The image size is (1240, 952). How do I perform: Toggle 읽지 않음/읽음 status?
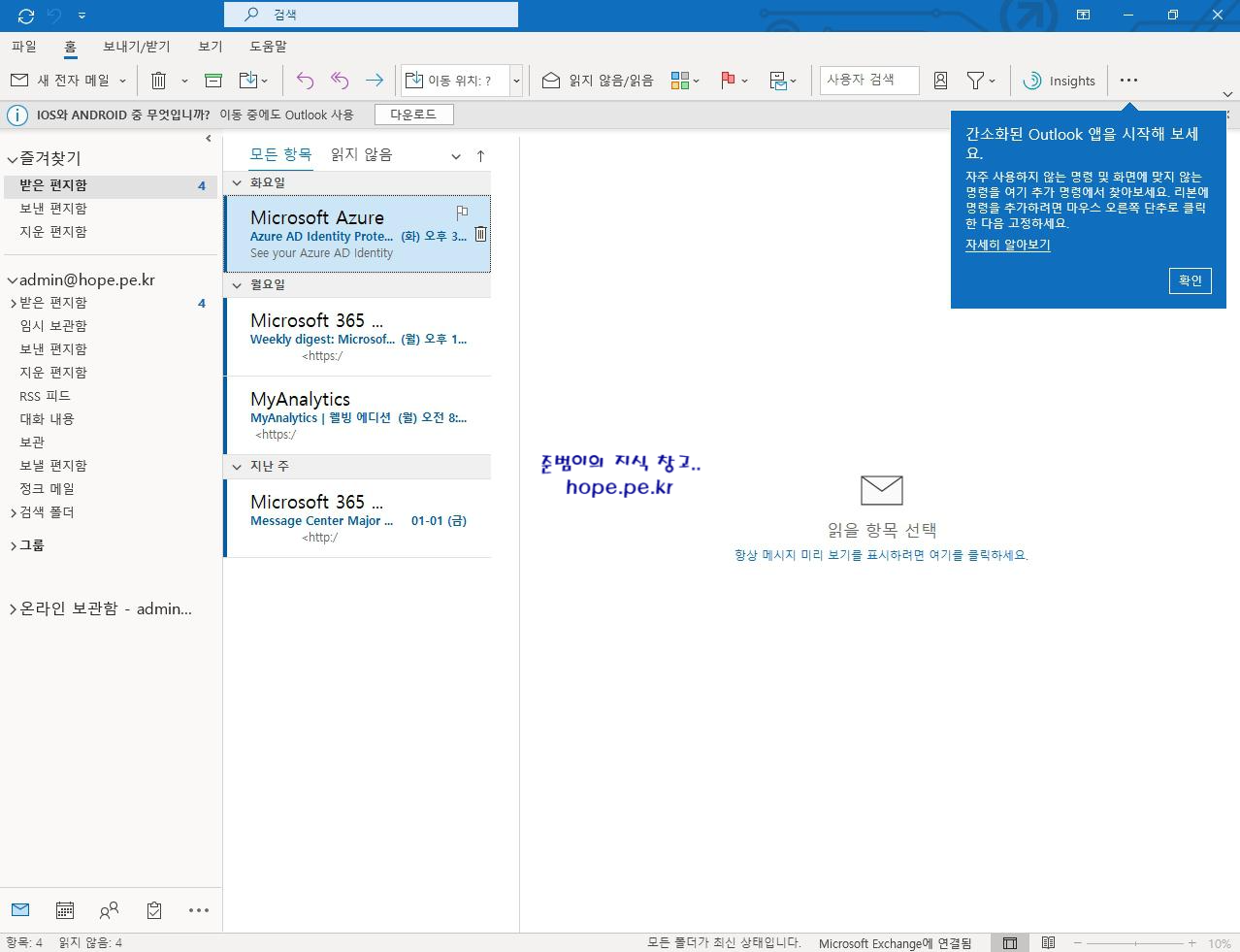point(598,81)
